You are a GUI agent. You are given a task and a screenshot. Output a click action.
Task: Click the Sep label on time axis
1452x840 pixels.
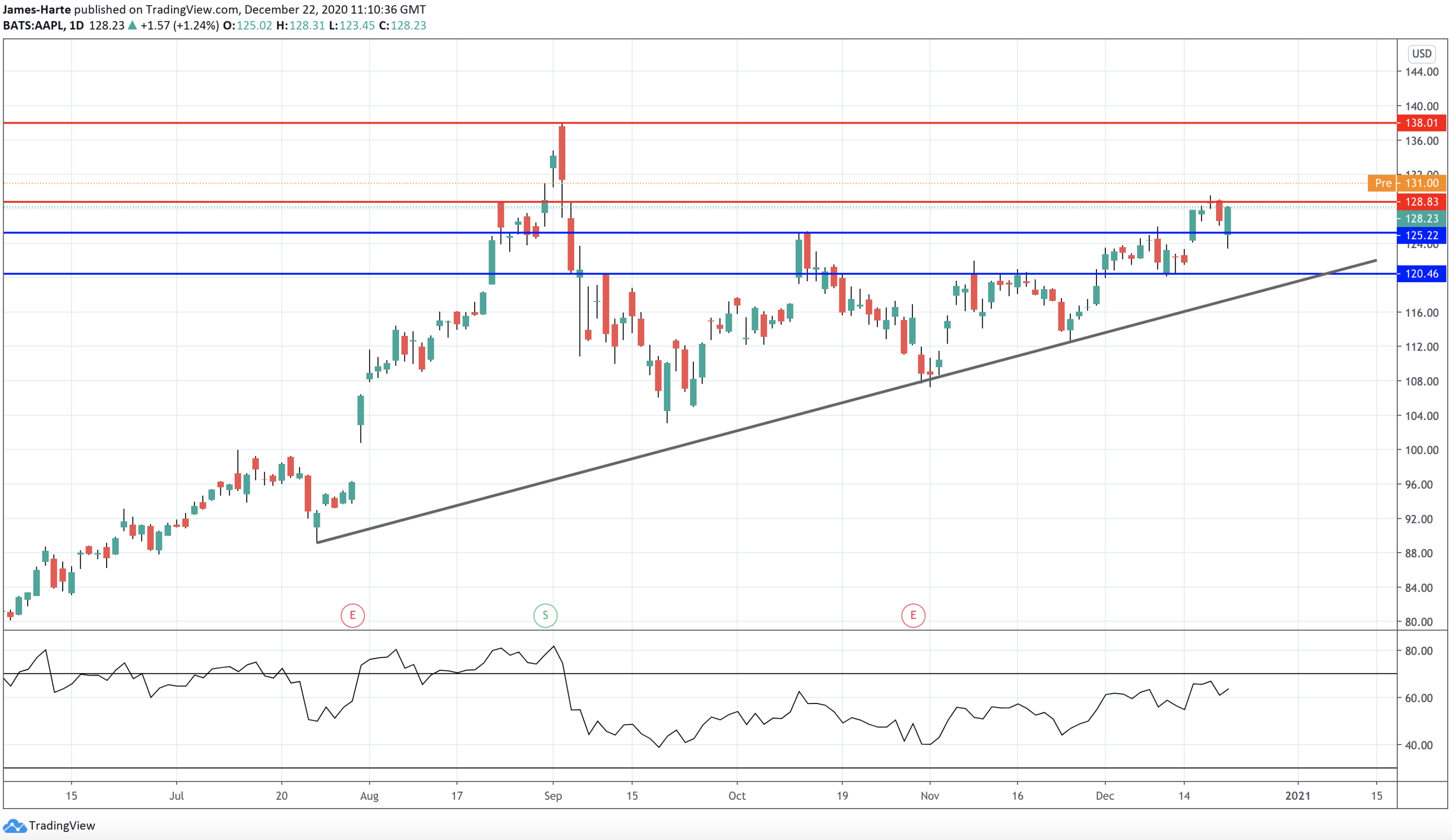[553, 796]
